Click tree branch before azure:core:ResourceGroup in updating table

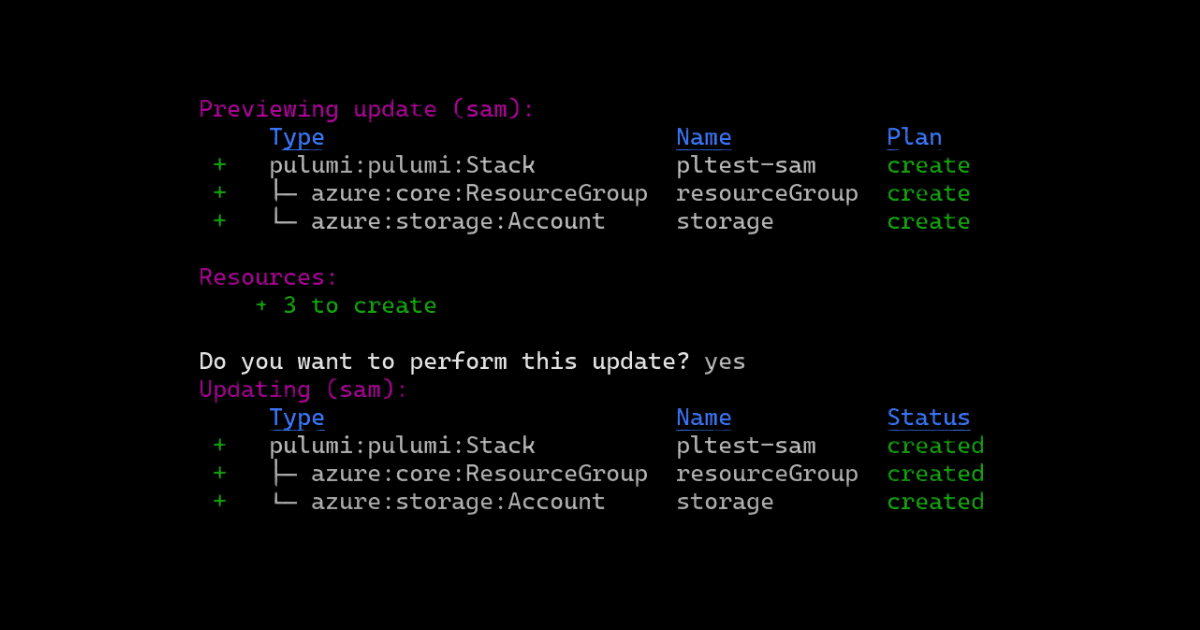coord(283,474)
